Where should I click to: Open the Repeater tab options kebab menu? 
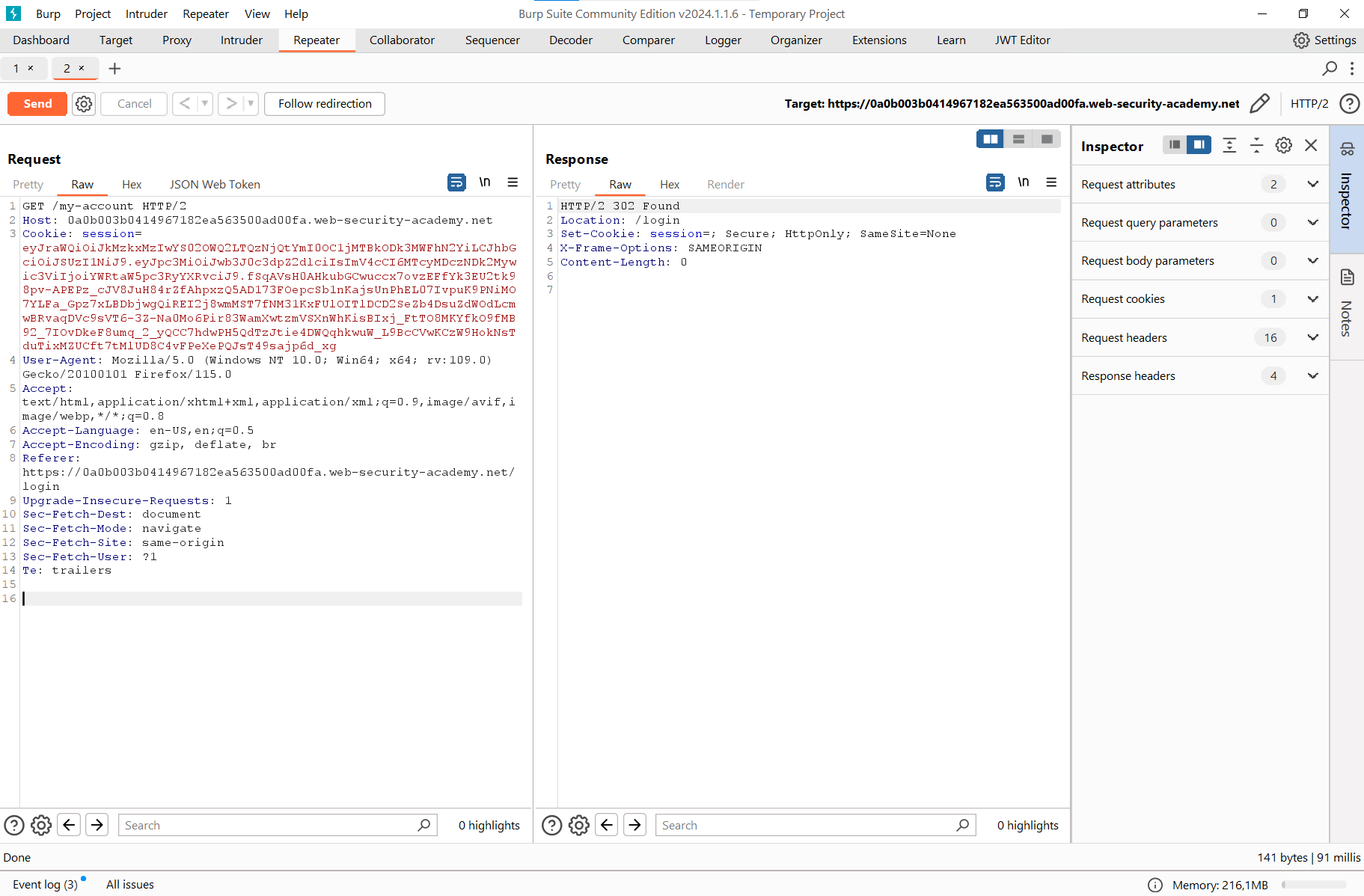pyautogui.click(x=1352, y=69)
